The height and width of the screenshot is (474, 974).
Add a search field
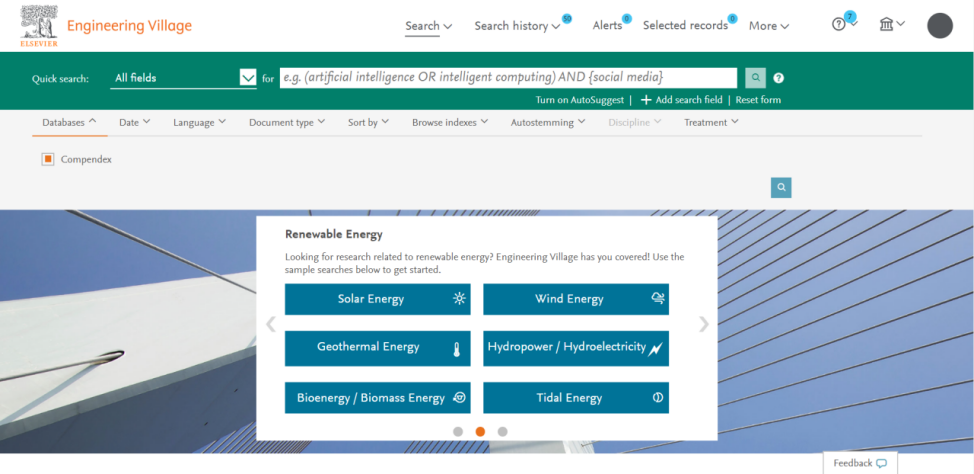point(681,100)
